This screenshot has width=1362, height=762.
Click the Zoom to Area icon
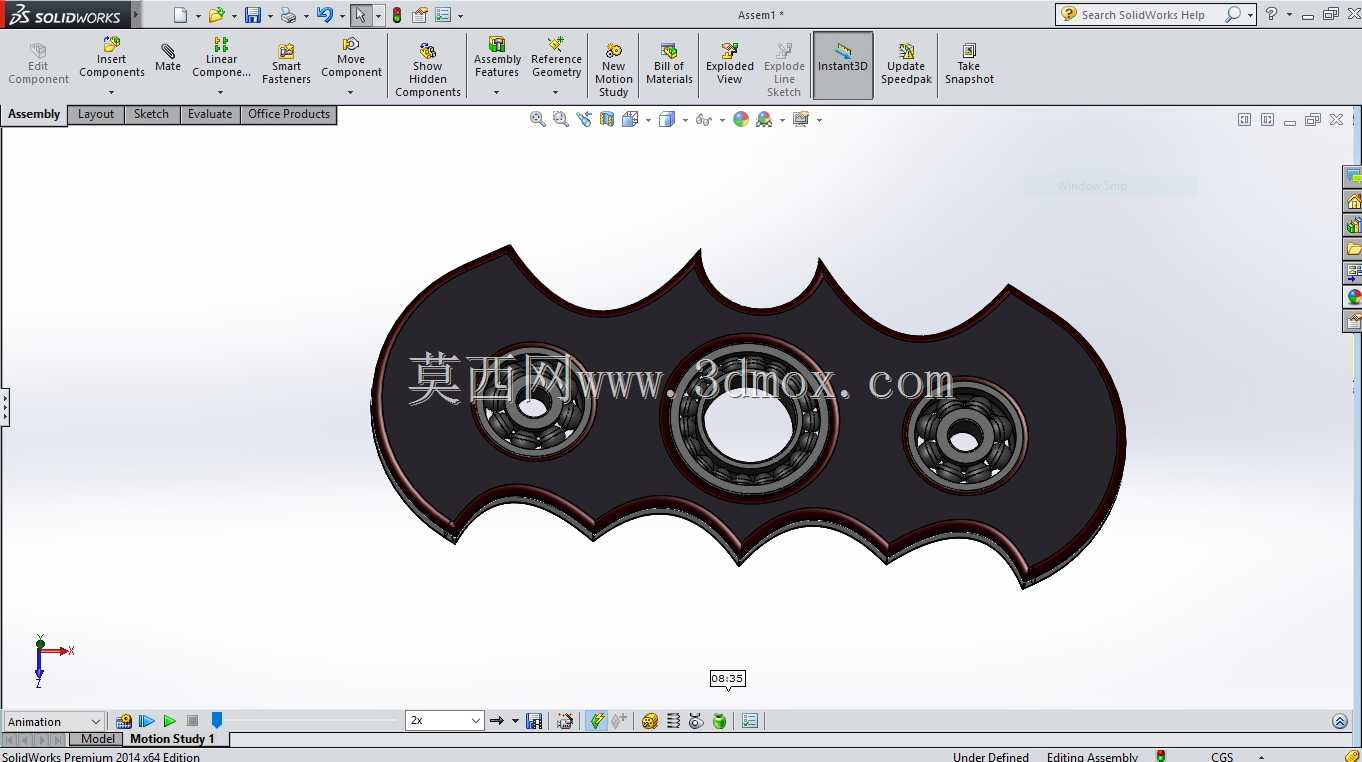(x=561, y=119)
